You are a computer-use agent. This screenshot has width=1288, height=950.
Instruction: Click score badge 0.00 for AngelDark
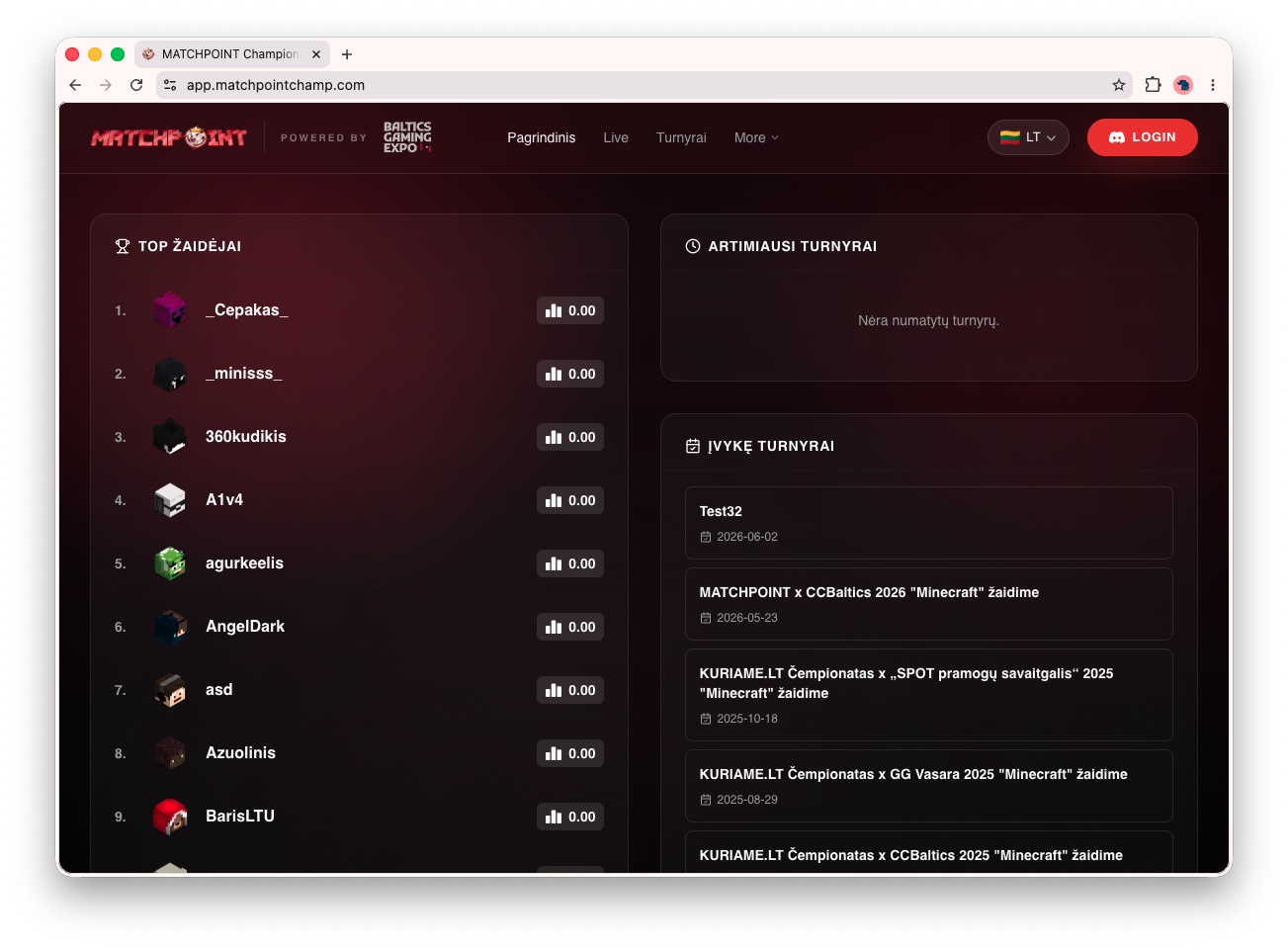click(570, 627)
